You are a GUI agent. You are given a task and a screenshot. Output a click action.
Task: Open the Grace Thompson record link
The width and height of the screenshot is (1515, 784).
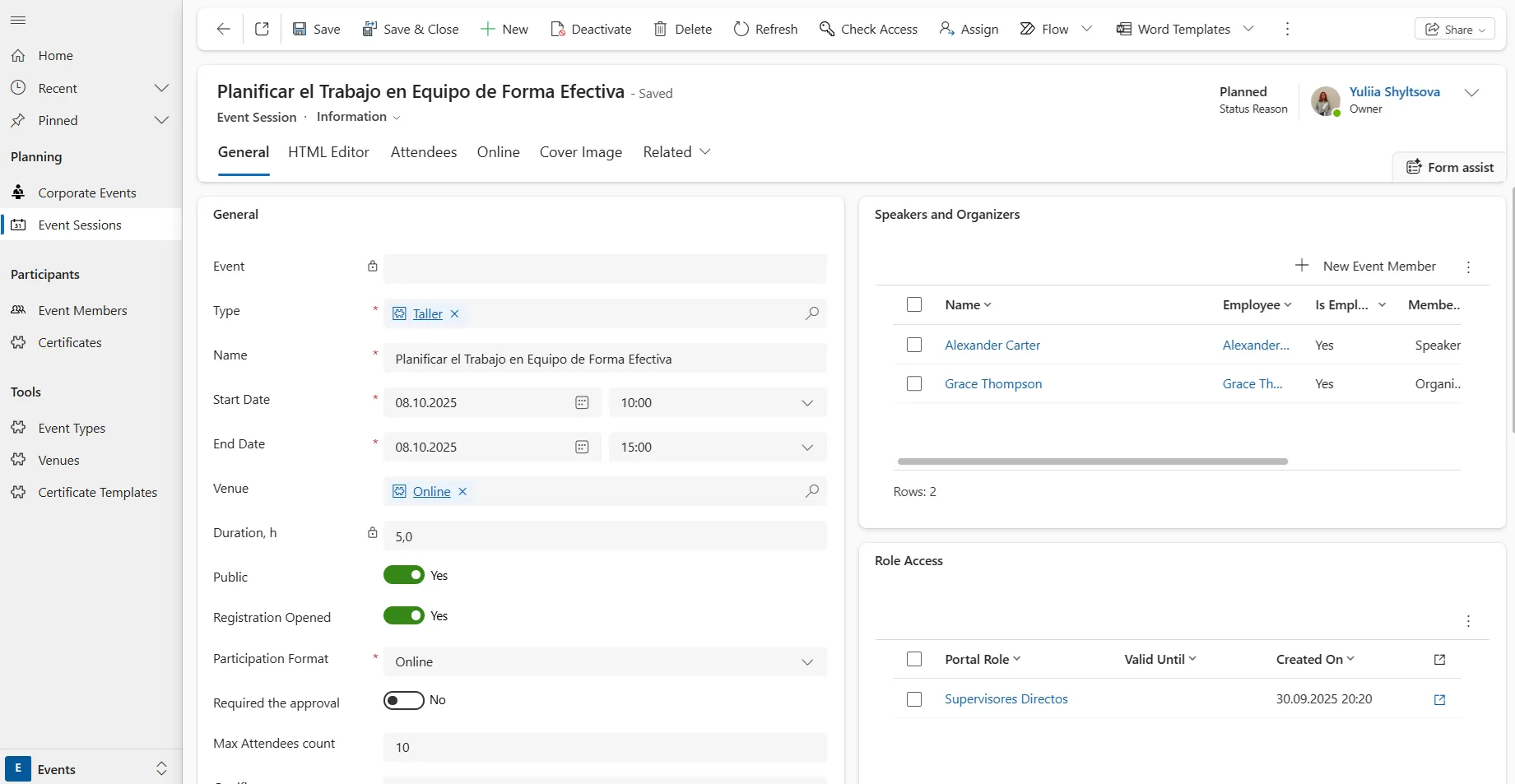click(993, 383)
